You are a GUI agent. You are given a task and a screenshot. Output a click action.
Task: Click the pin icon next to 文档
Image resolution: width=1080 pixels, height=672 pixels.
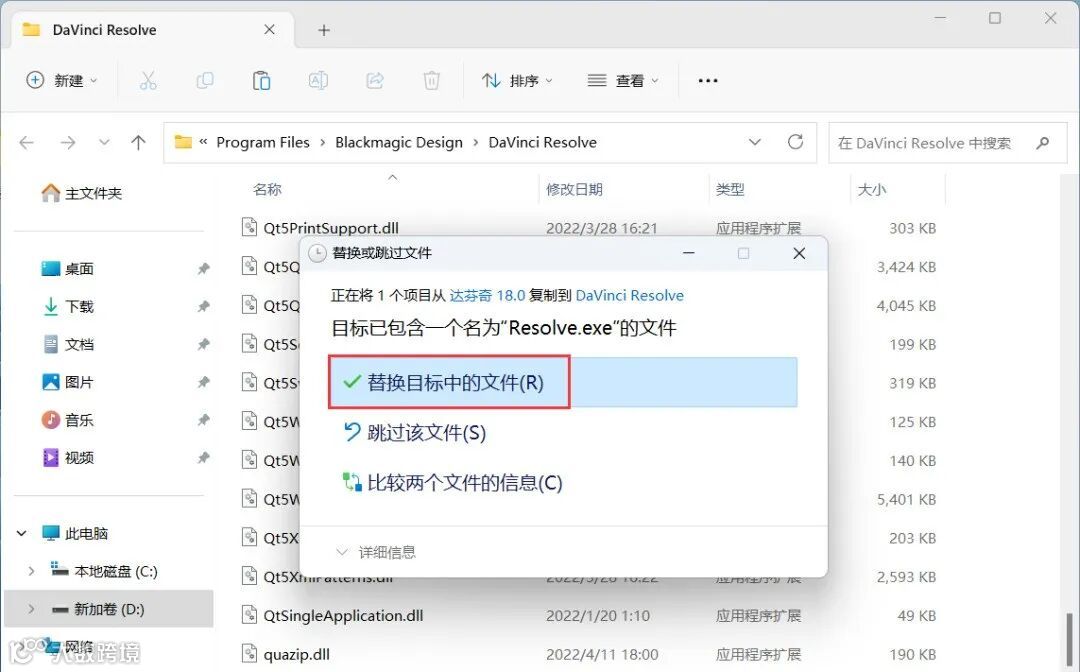coord(203,344)
